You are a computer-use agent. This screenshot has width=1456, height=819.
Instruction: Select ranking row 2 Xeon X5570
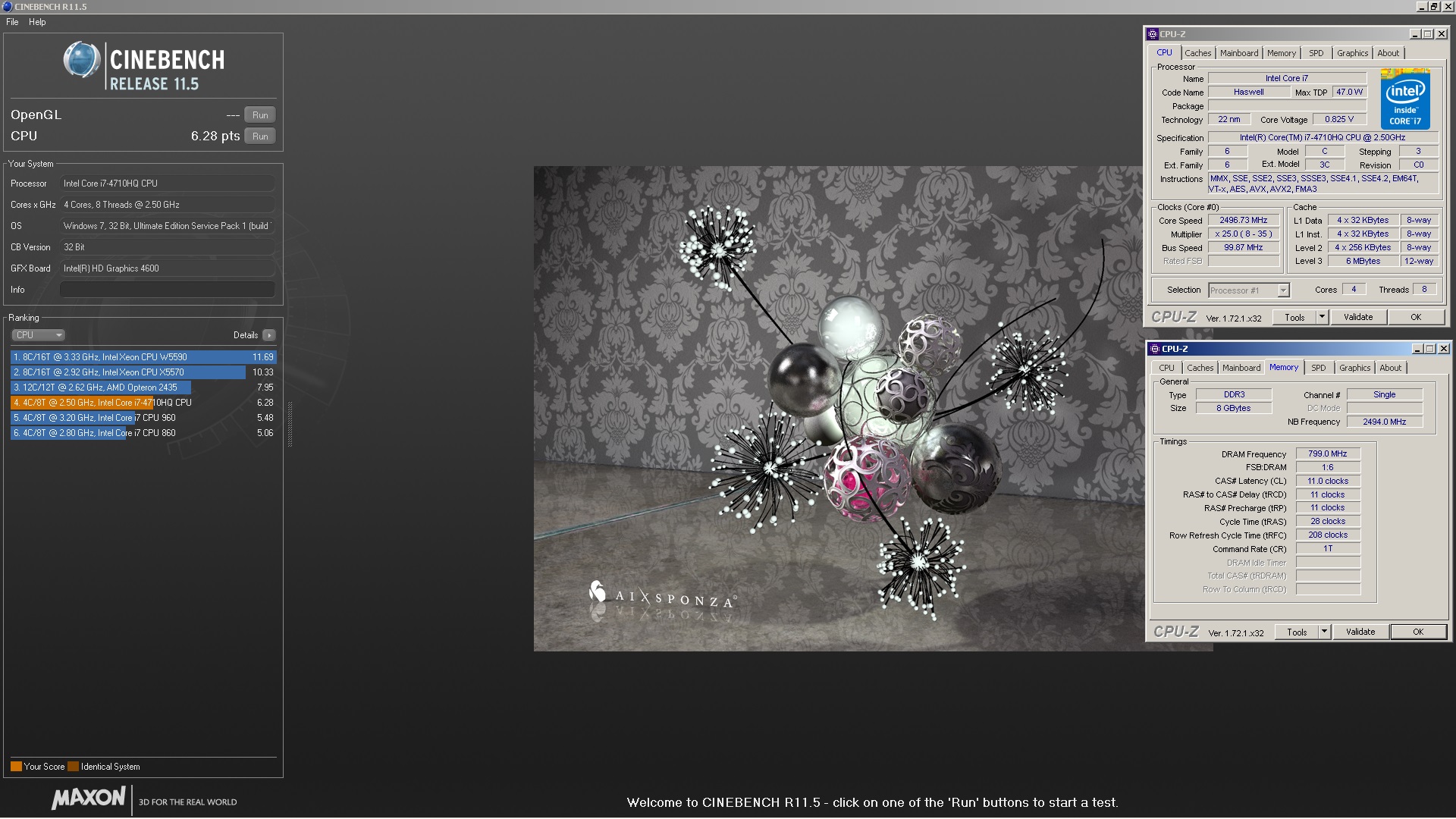(143, 372)
